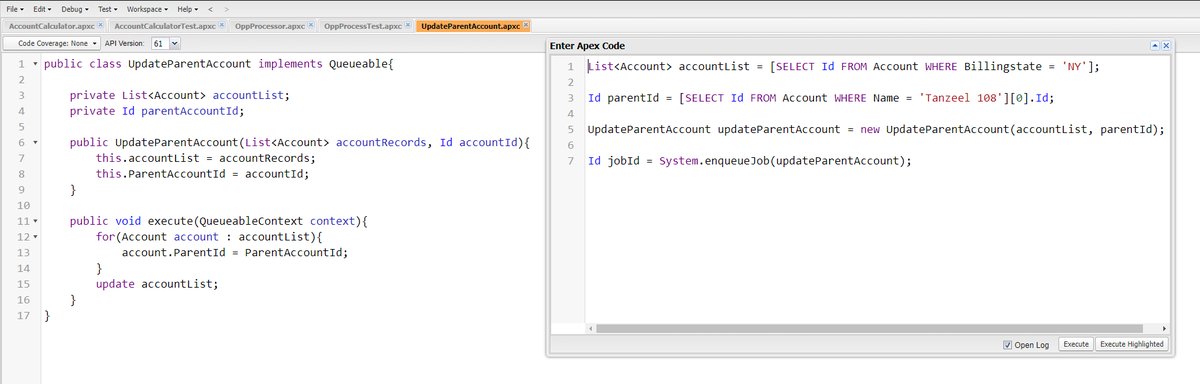The height and width of the screenshot is (384, 1200).
Task: Collapse the for-loop fold on line 12
Action: (x=35, y=236)
